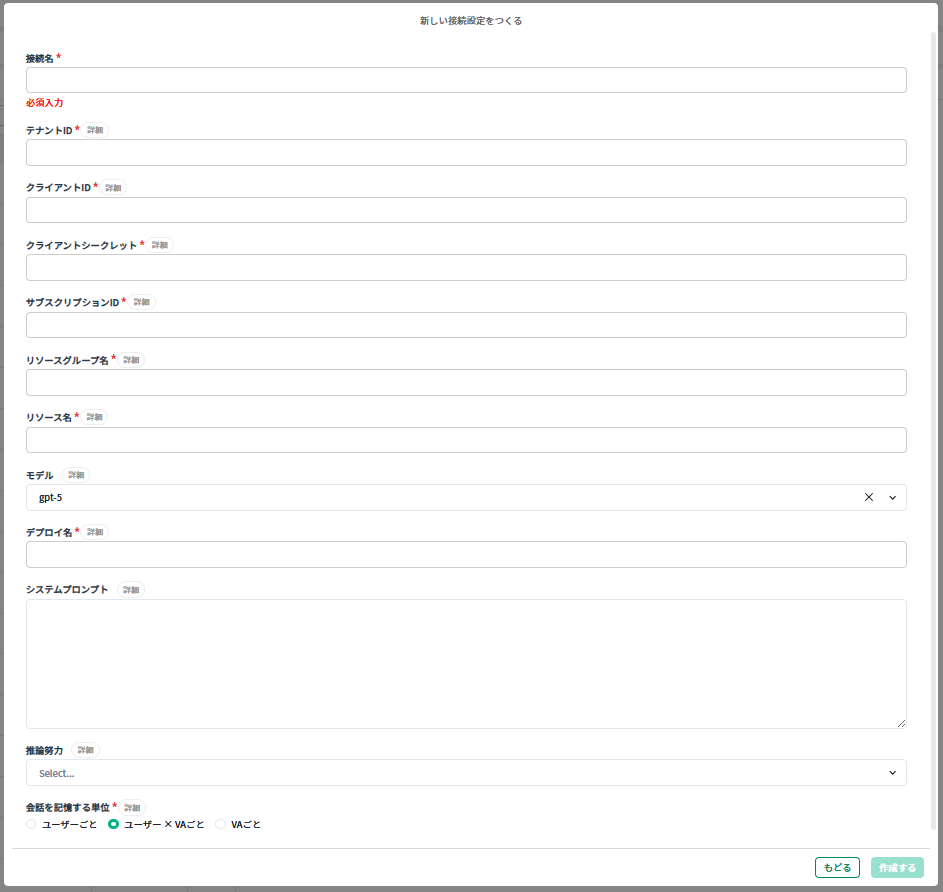Click the もどる button

pyautogui.click(x=837, y=868)
